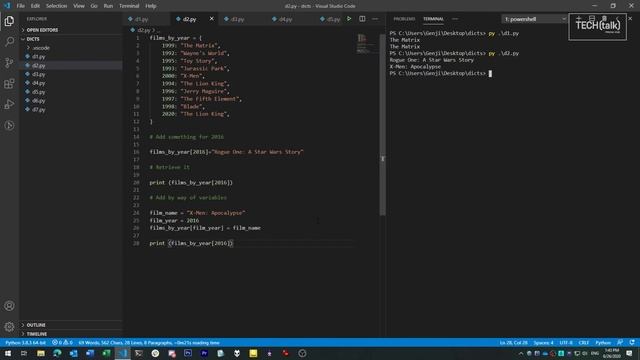Change file encoding via UTF-8
640x360 pixels.
point(566,342)
